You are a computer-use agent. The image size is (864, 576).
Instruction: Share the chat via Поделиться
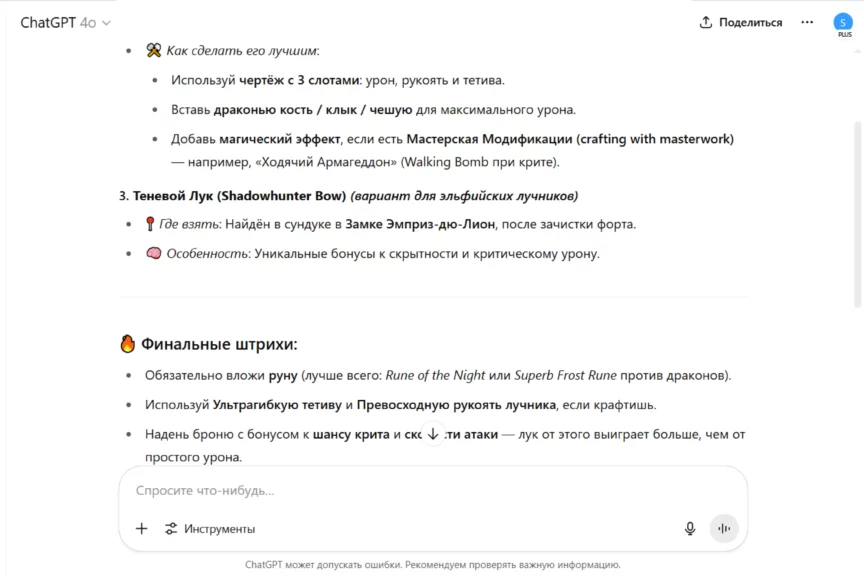tap(740, 22)
